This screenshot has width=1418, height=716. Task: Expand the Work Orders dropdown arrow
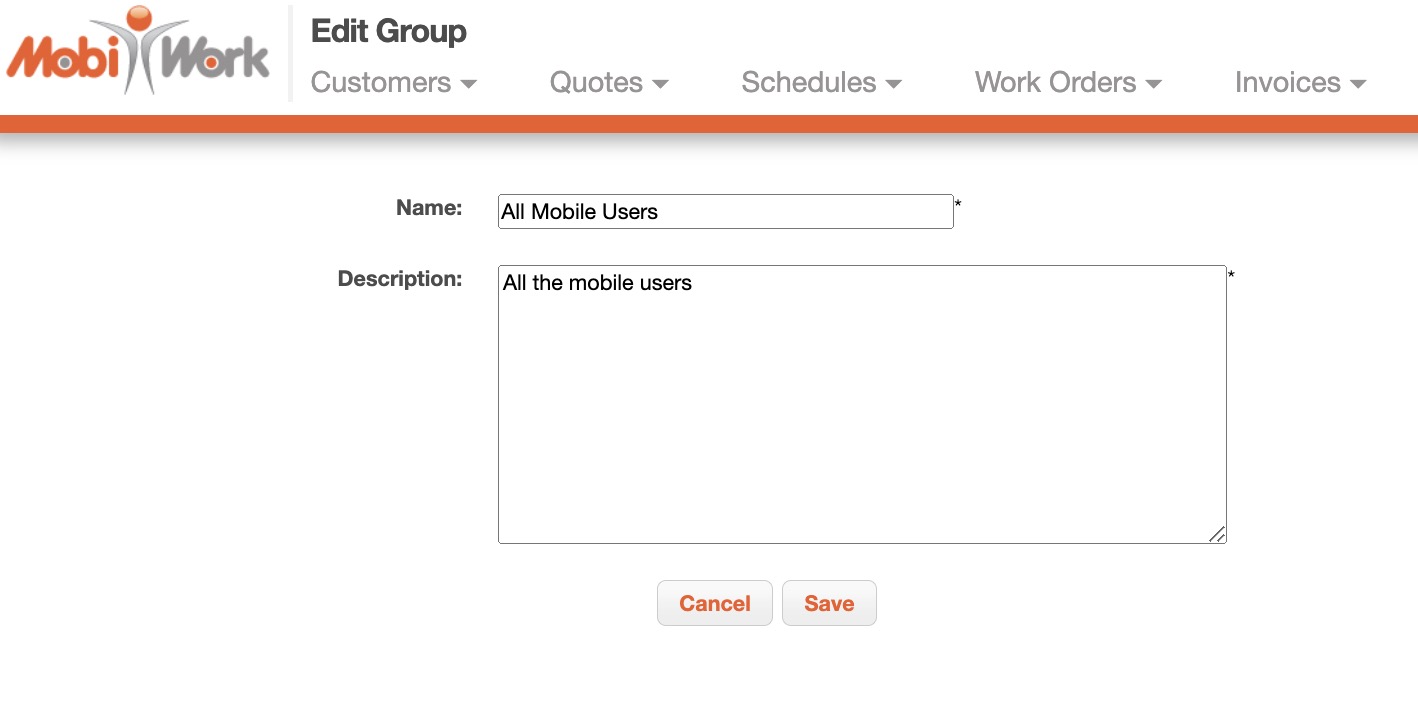(x=1154, y=84)
